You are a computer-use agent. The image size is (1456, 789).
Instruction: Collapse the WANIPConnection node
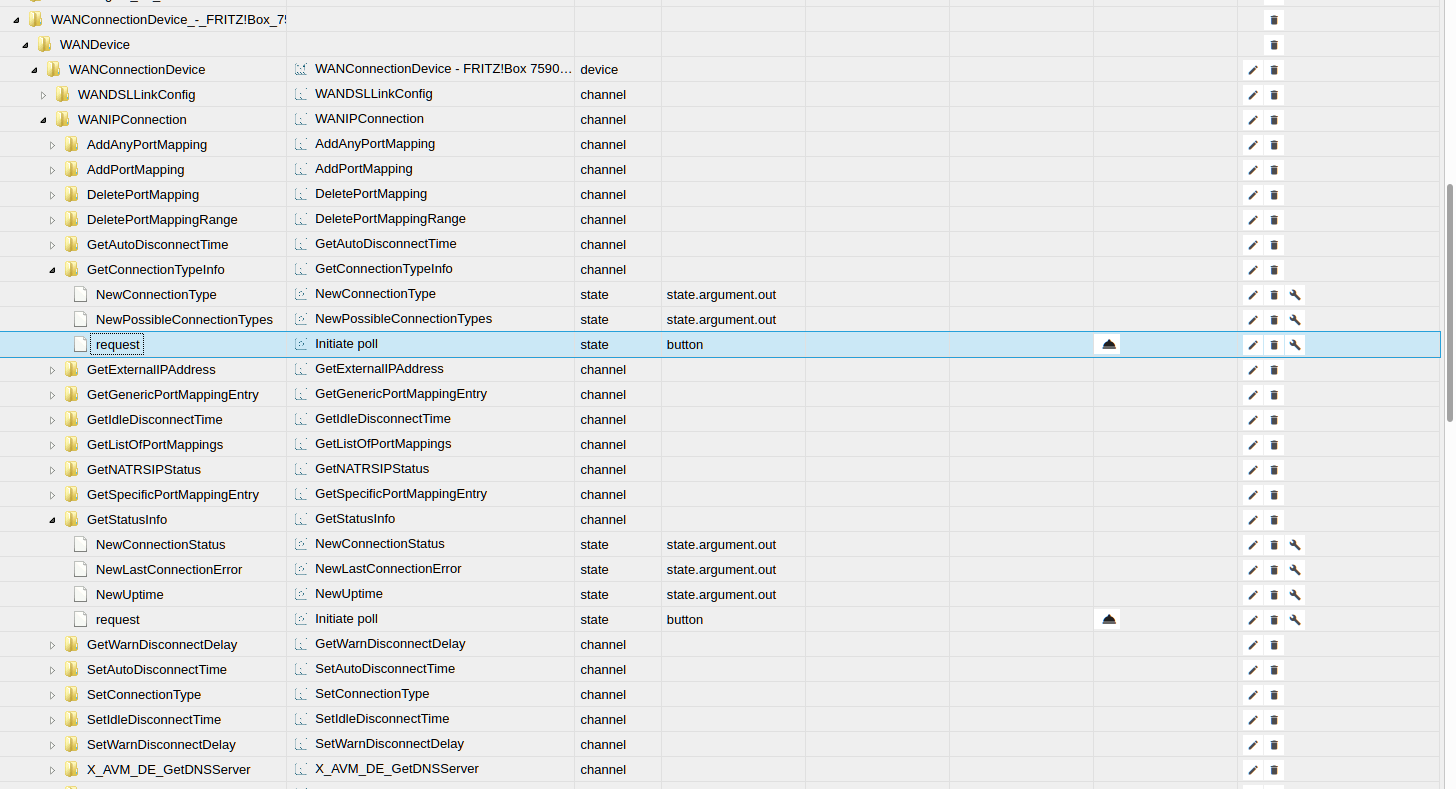click(43, 120)
